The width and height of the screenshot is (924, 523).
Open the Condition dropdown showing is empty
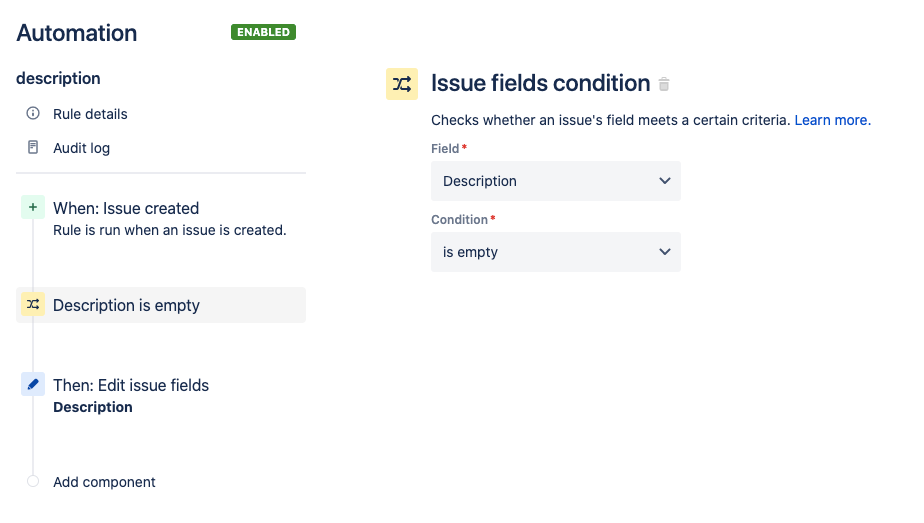click(555, 252)
